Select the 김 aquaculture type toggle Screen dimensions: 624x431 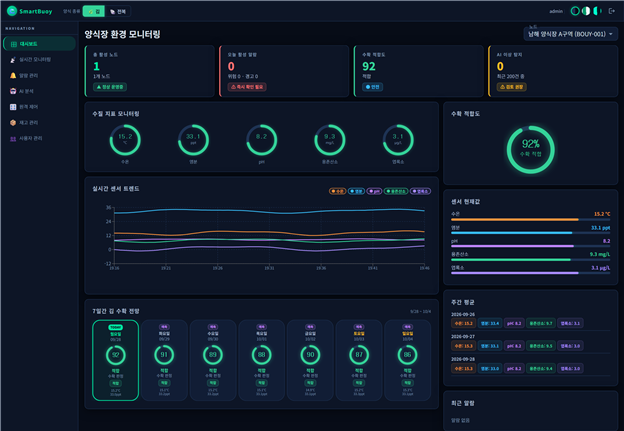click(x=94, y=12)
